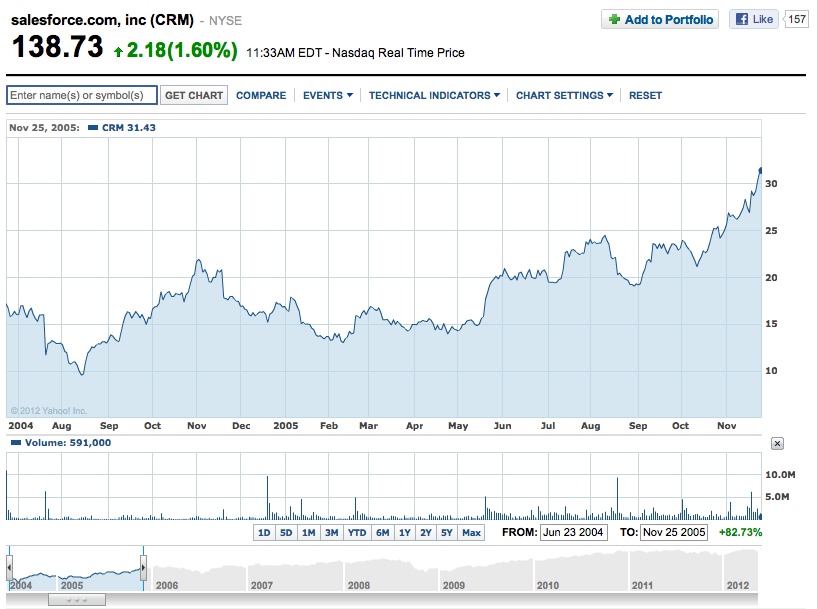This screenshot has width=817, height=609.
Task: Select the 5Y time range
Action: (x=447, y=532)
